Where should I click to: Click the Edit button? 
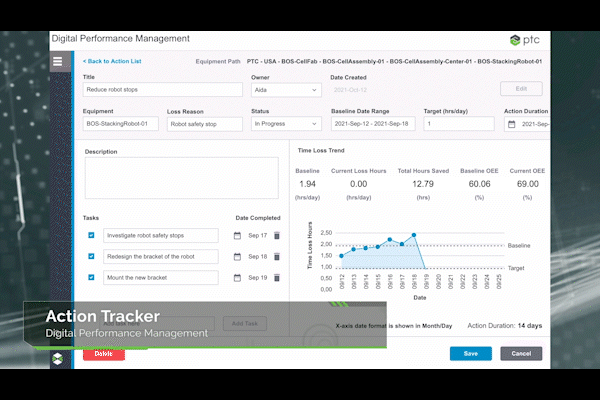[521, 88]
